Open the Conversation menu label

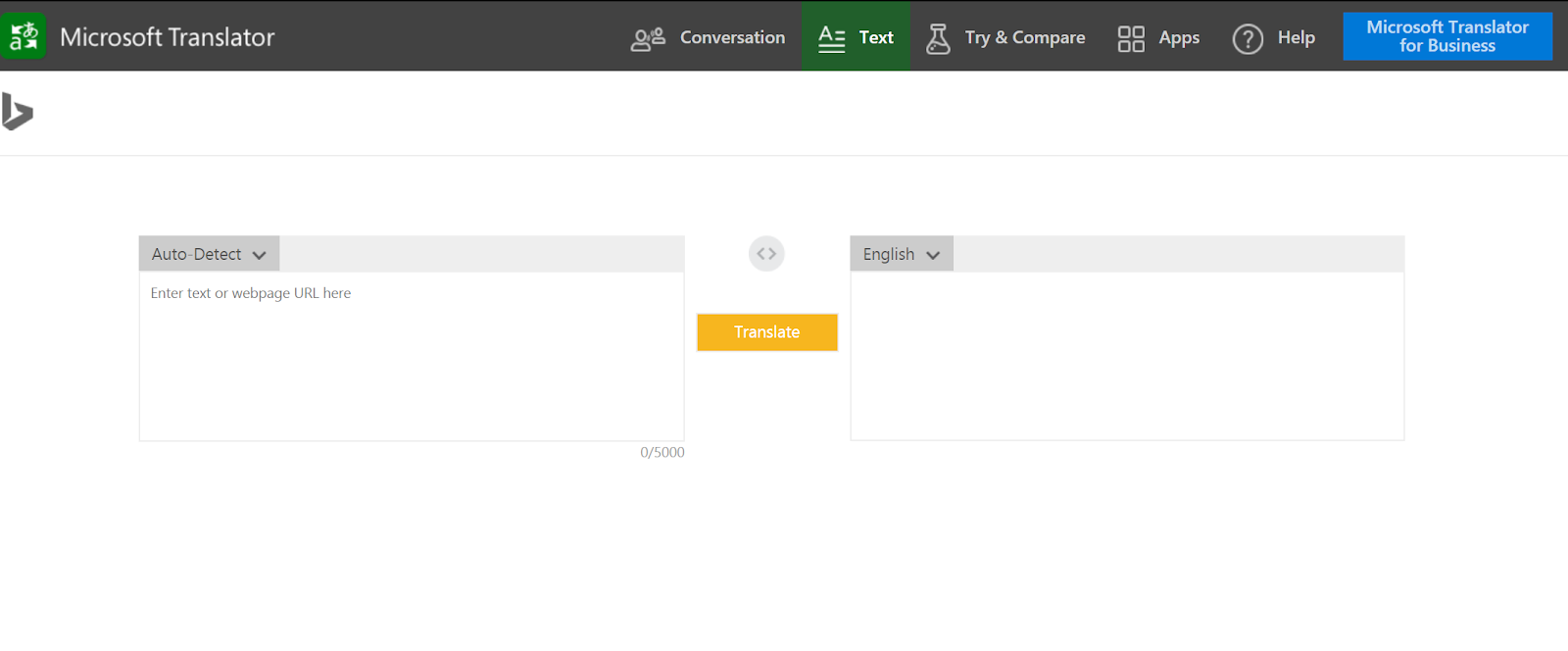coord(732,37)
